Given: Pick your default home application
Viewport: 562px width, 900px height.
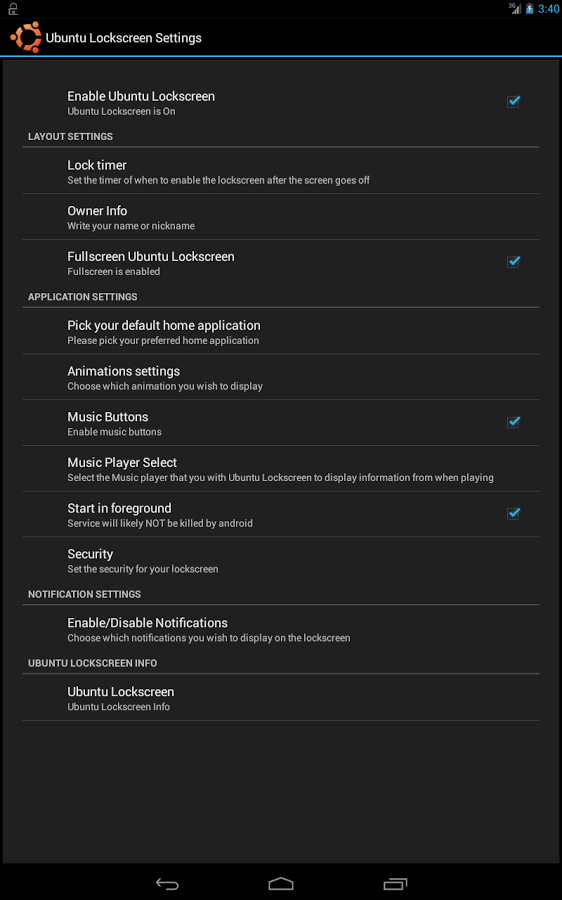Looking at the screenshot, I should pos(281,332).
